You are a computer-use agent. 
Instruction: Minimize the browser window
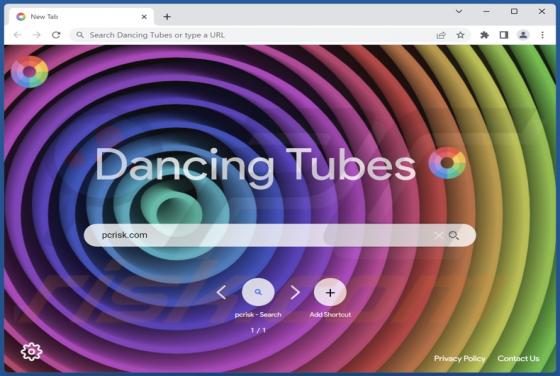[x=486, y=12]
